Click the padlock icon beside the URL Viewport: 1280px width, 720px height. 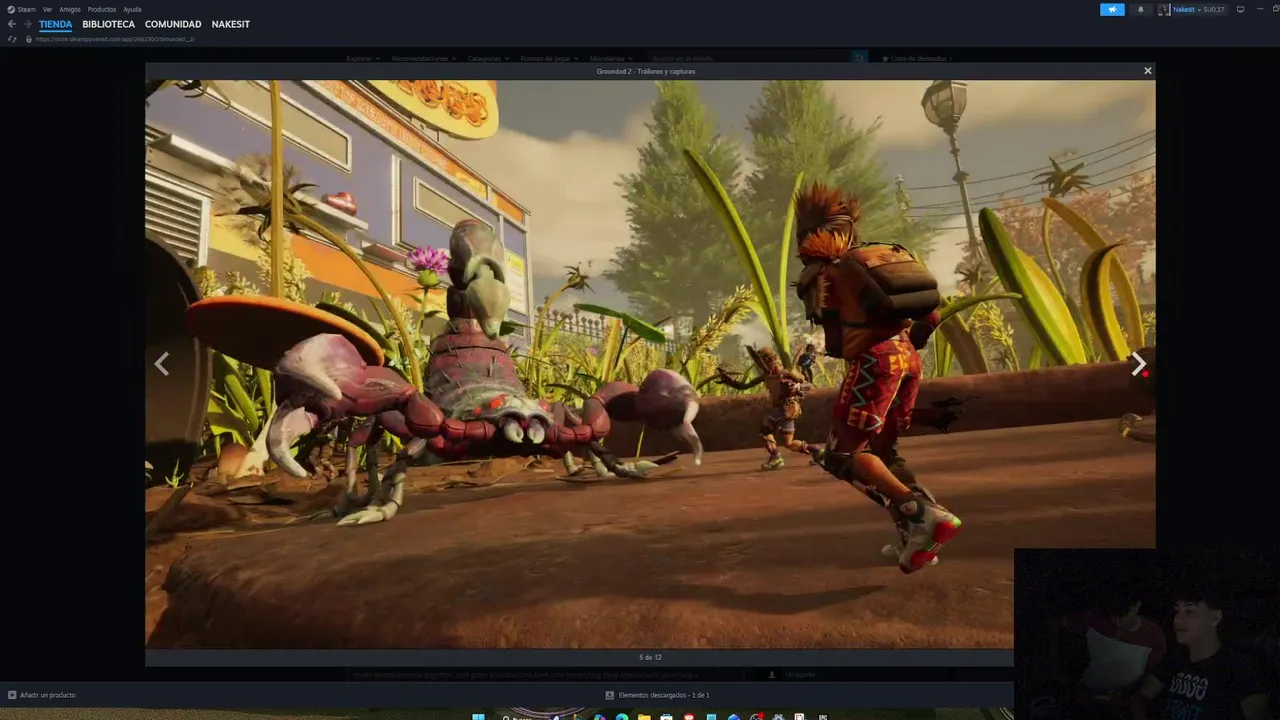point(29,39)
